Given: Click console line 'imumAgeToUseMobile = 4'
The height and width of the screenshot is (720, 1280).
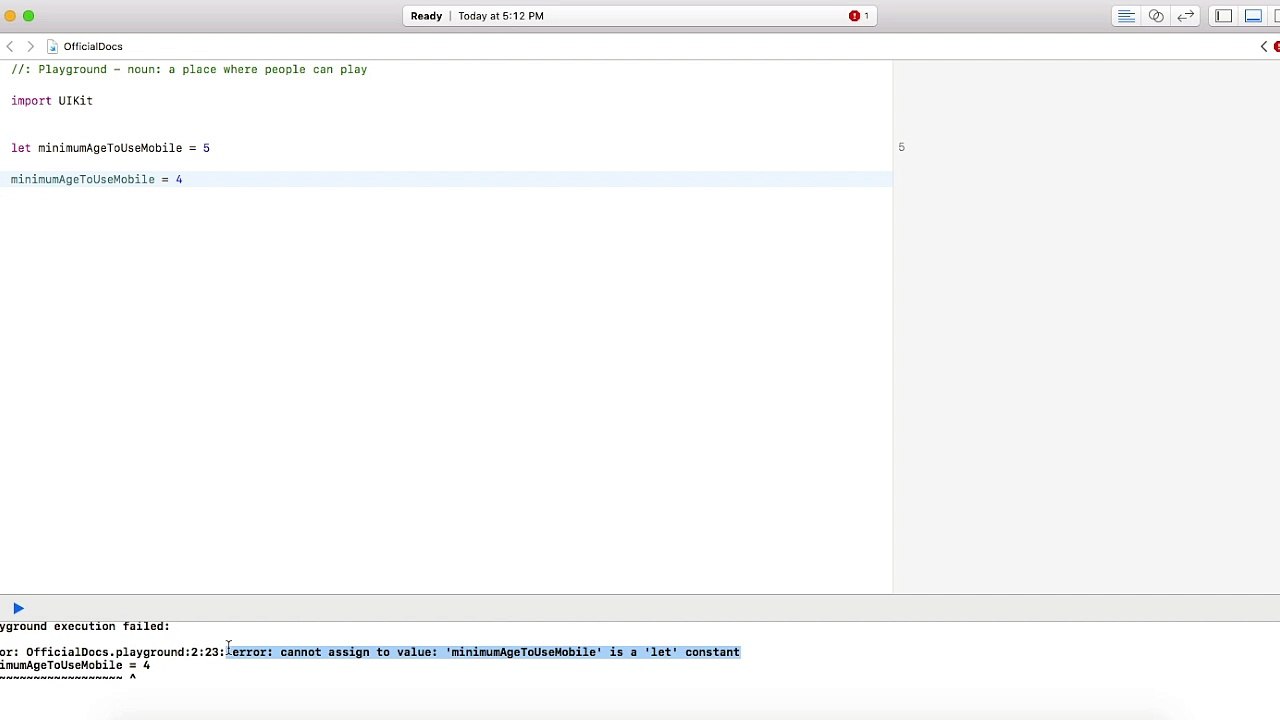Looking at the screenshot, I should [x=75, y=665].
